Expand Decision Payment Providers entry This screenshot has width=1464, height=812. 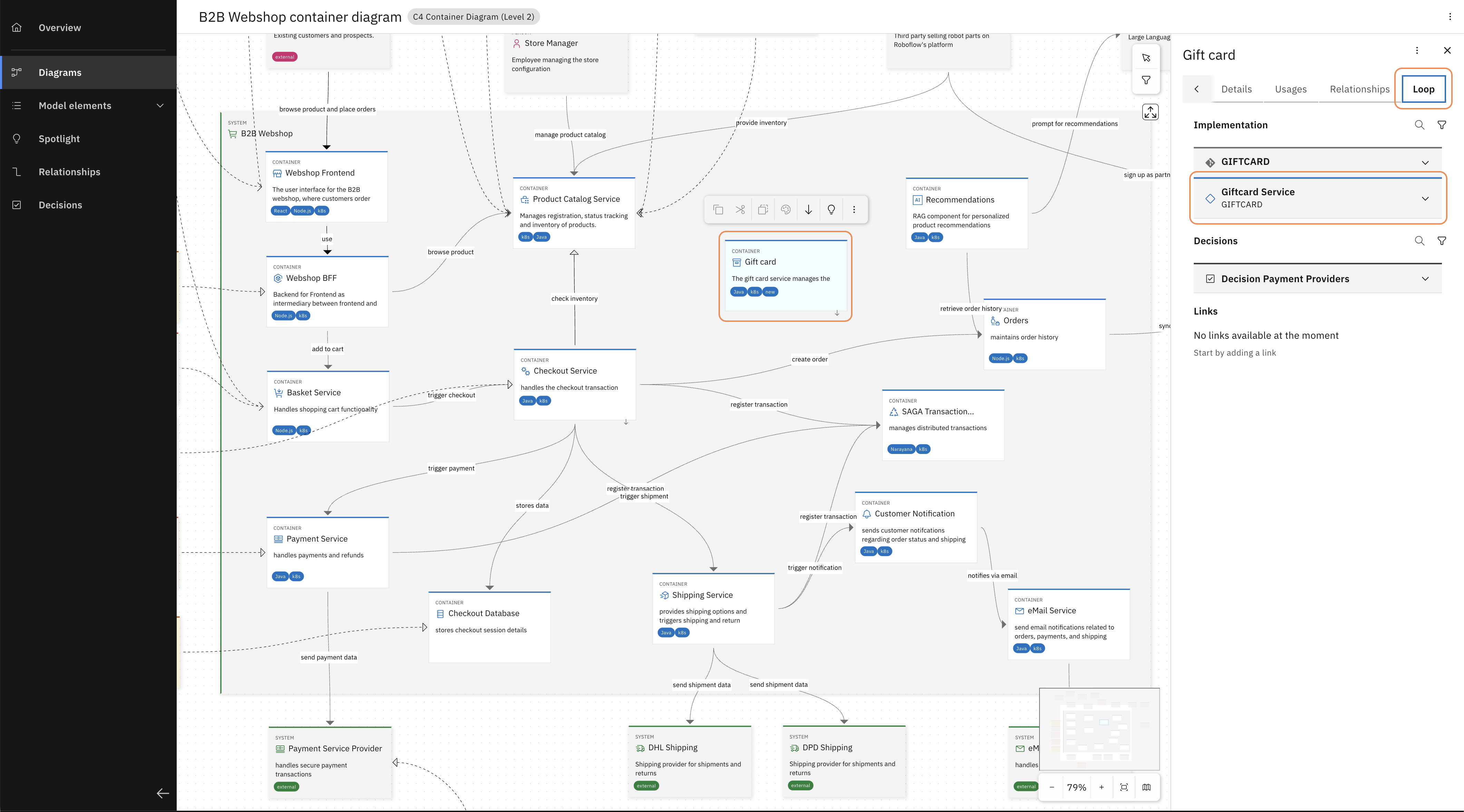coord(1317,279)
